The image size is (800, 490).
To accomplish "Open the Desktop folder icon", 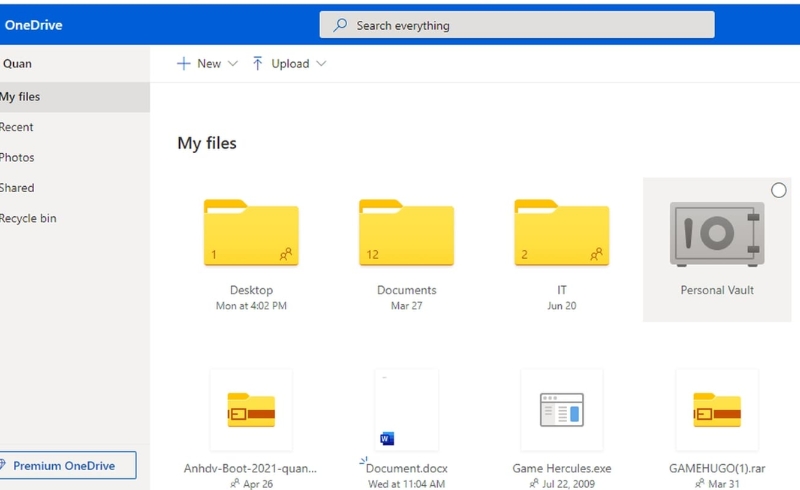I will [251, 232].
